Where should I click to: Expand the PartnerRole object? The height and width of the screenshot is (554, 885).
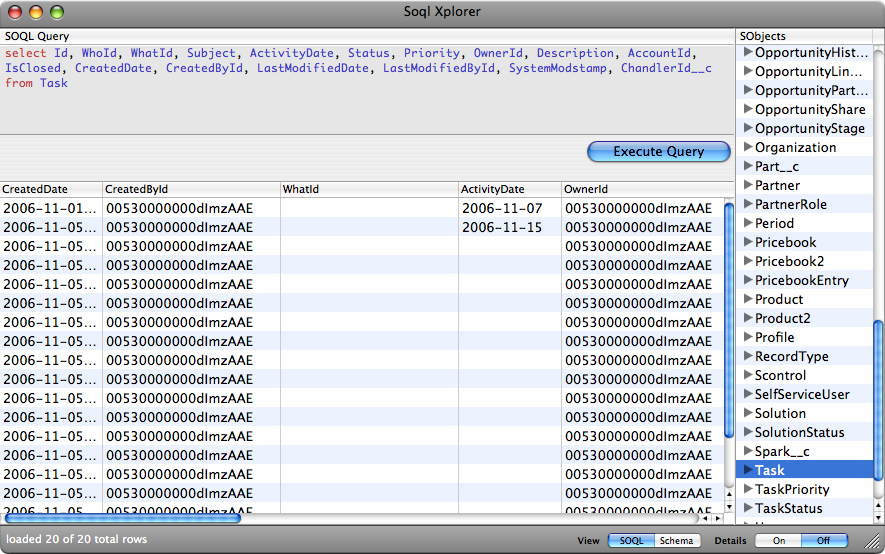[748, 204]
